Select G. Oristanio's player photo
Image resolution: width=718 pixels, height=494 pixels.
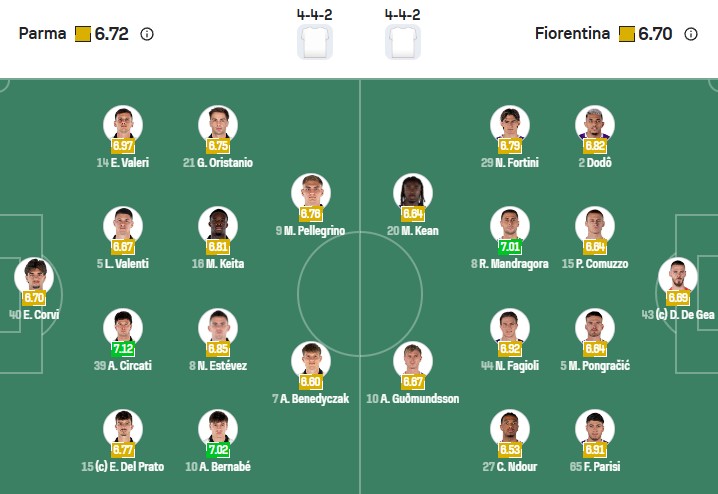[219, 124]
